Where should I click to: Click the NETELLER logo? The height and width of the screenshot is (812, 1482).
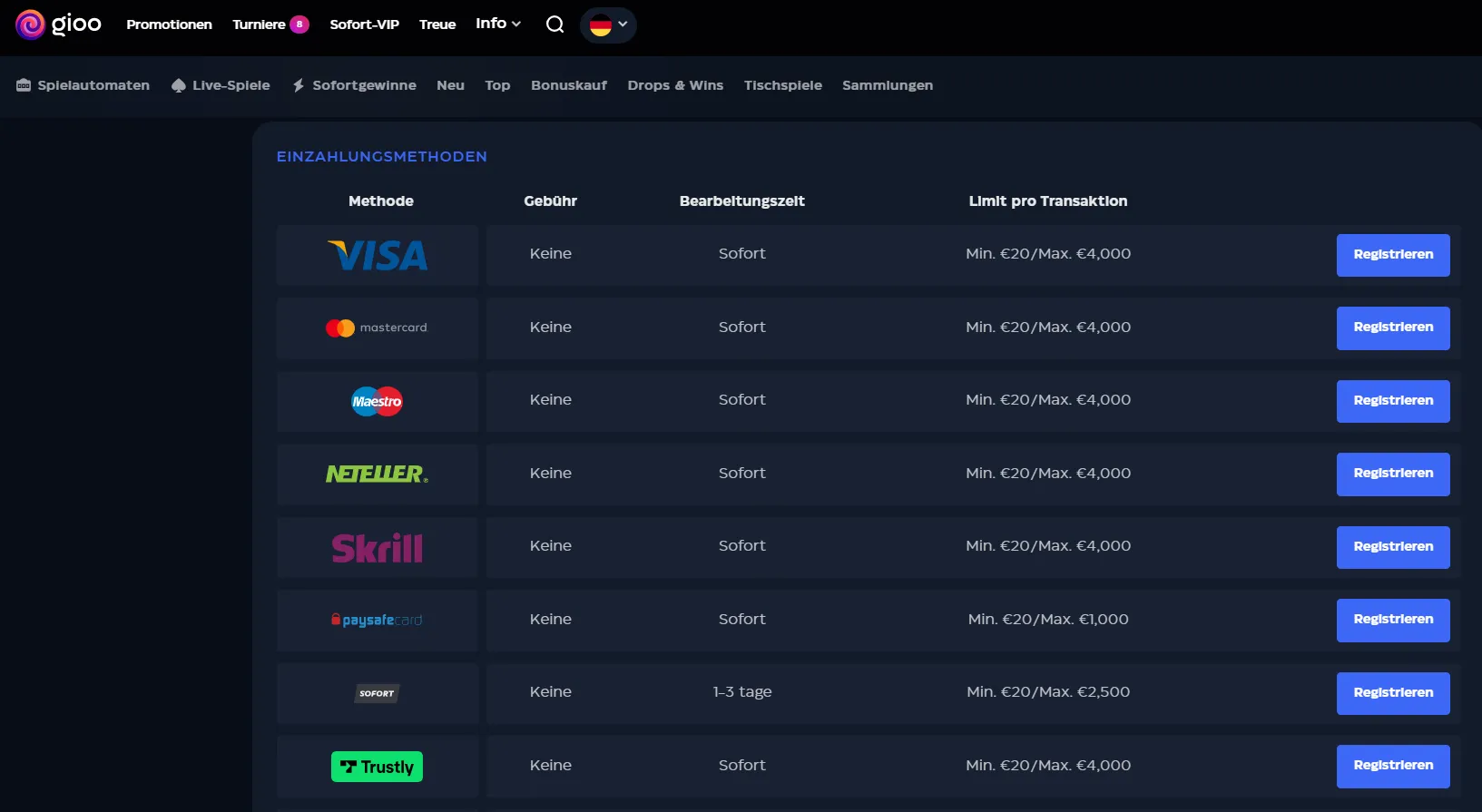click(377, 474)
